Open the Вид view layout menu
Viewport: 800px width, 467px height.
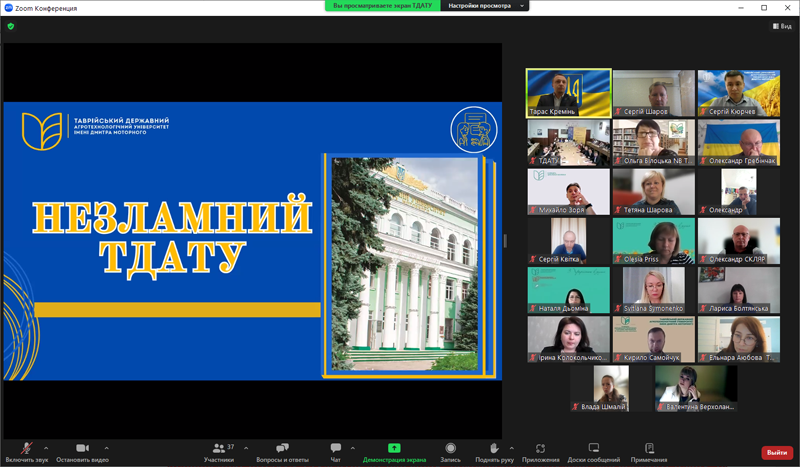[782, 26]
